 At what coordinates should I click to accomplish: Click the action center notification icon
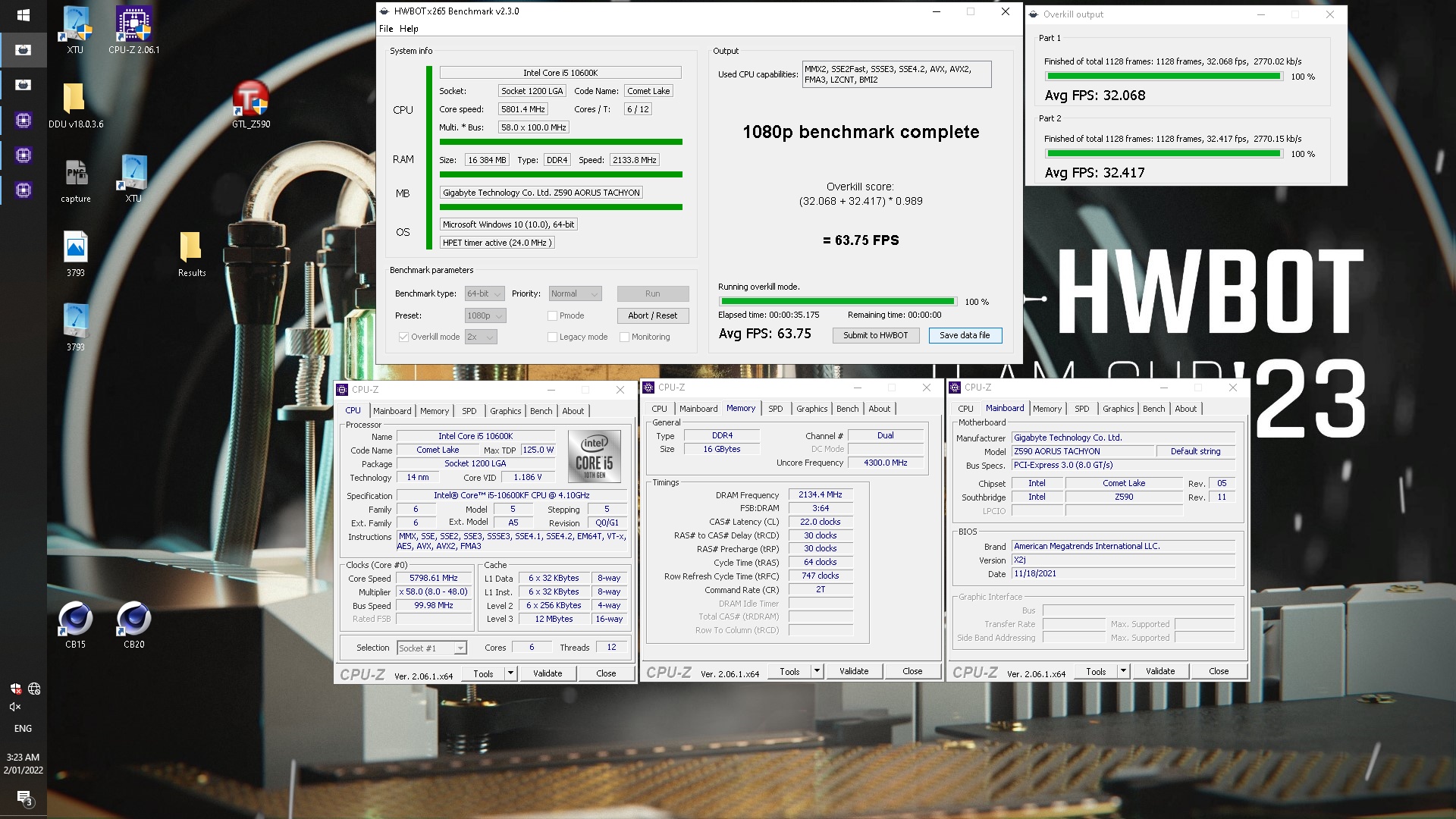coord(24,798)
